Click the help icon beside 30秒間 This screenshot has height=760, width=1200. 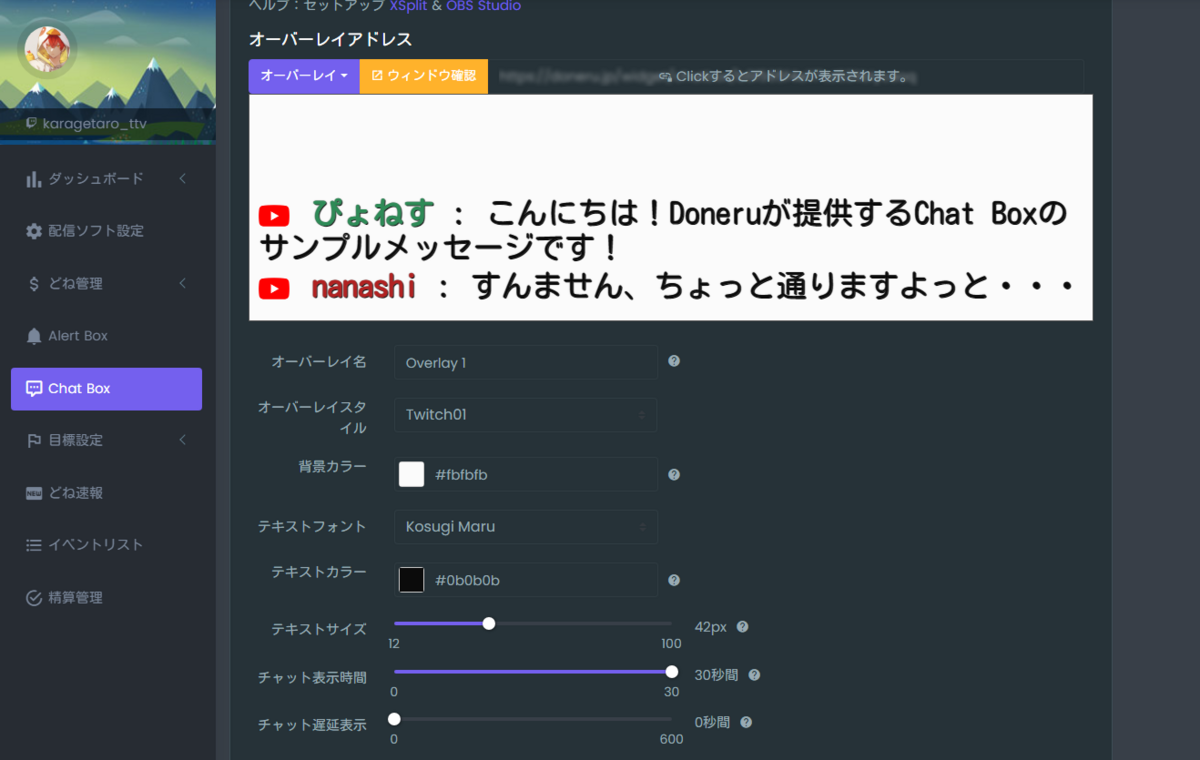point(754,675)
